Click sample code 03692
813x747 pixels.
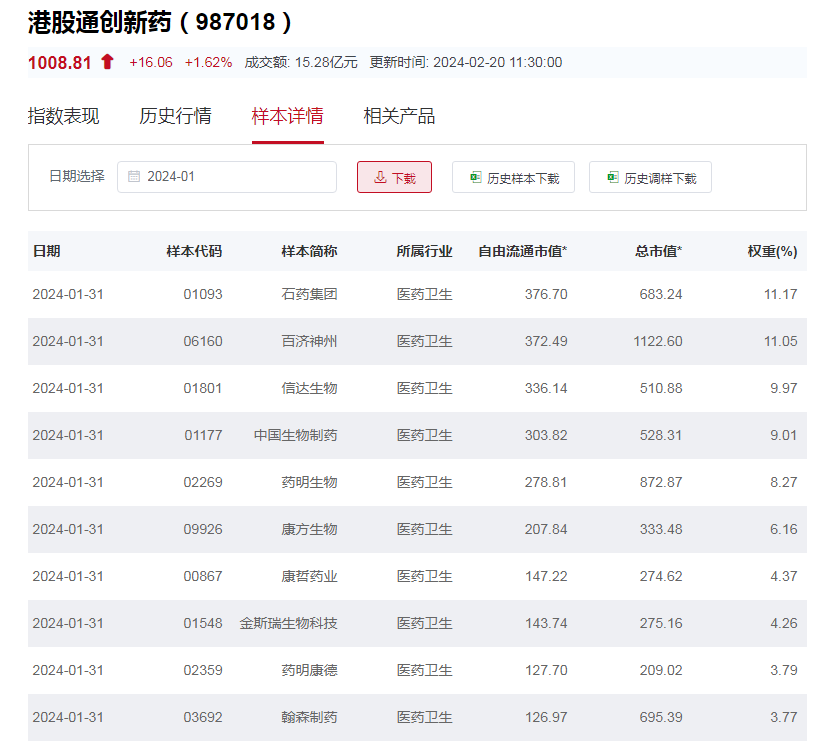(203, 717)
